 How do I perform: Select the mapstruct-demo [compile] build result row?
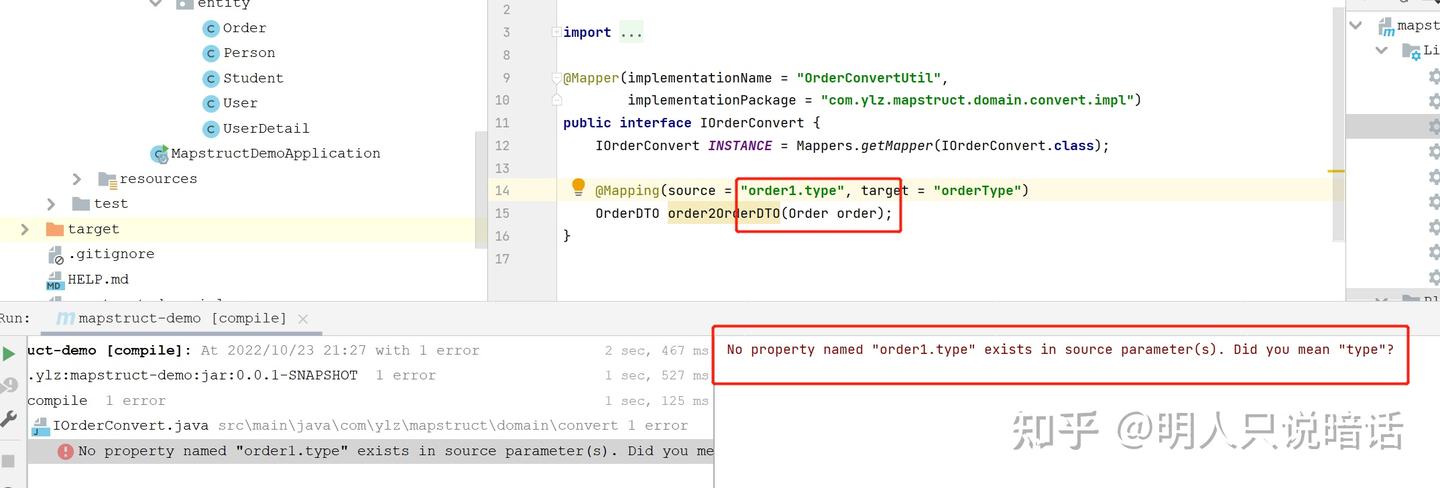370,350
